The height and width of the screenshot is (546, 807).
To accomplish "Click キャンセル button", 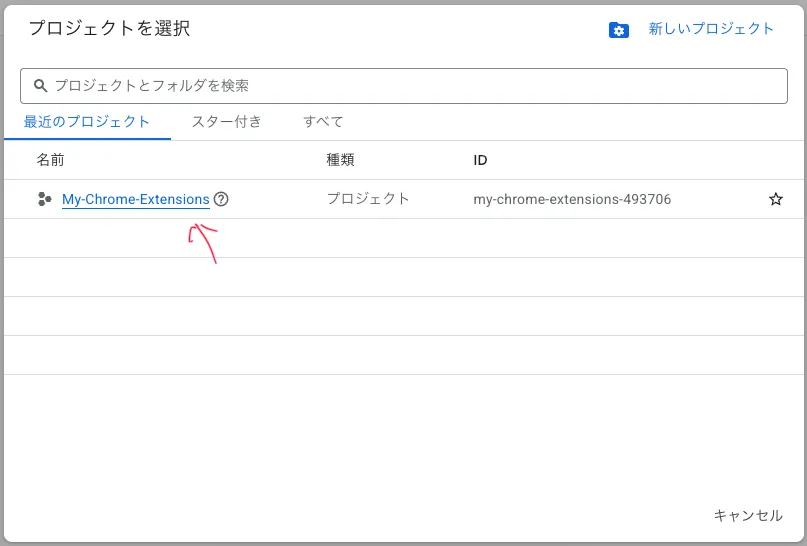I will coord(748,516).
